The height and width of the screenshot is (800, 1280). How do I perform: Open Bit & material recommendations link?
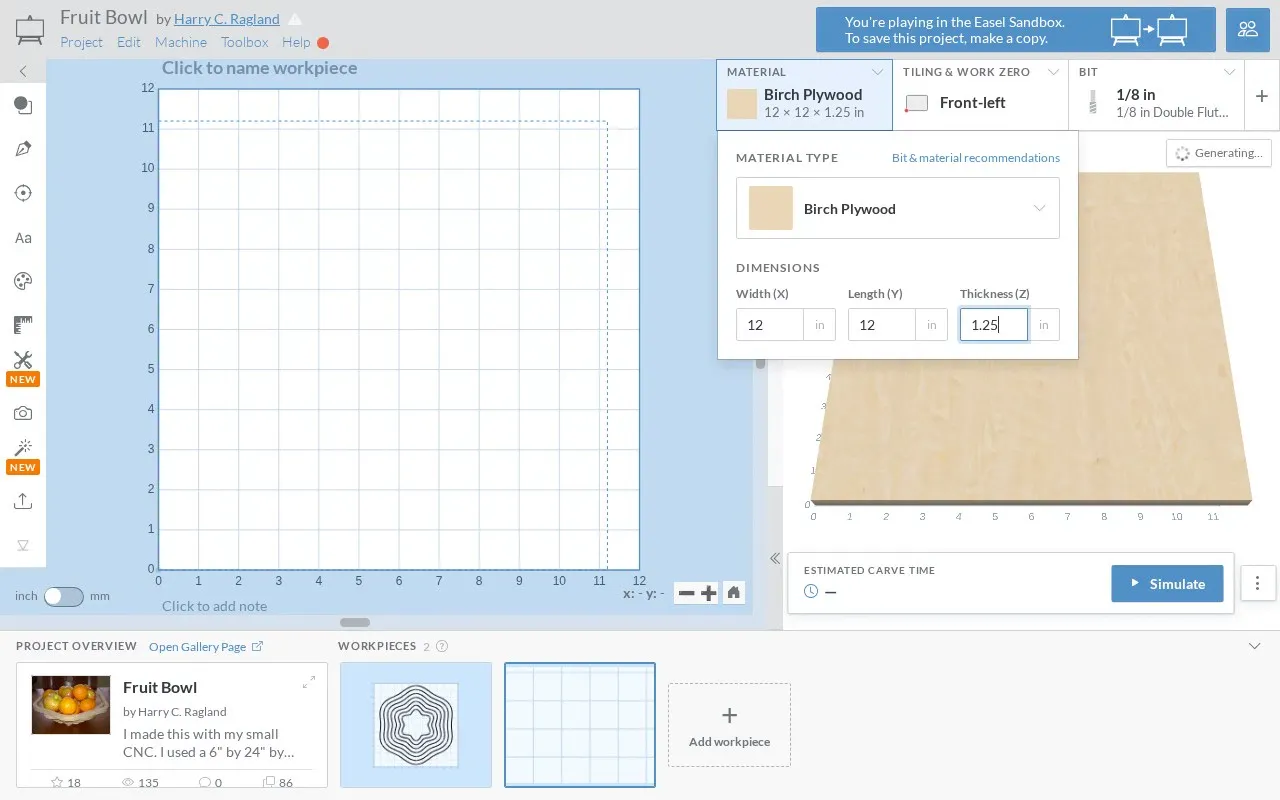976,158
